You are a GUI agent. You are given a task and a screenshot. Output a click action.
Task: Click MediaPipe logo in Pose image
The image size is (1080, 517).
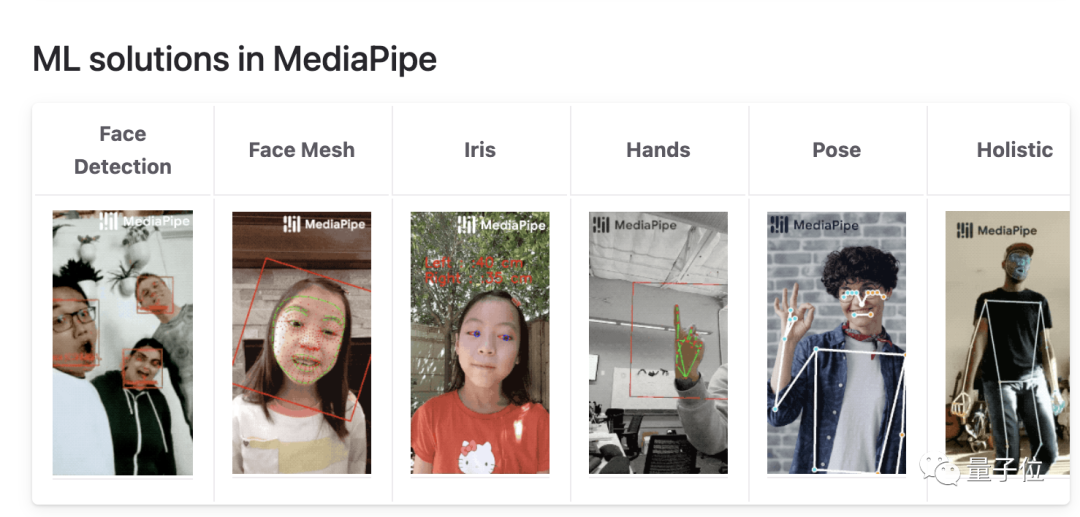pos(815,225)
